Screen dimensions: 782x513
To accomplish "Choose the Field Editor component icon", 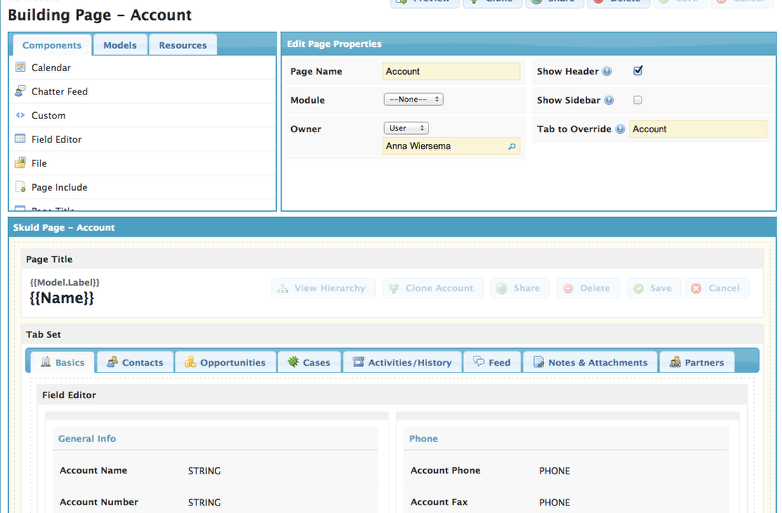I will (20, 139).
